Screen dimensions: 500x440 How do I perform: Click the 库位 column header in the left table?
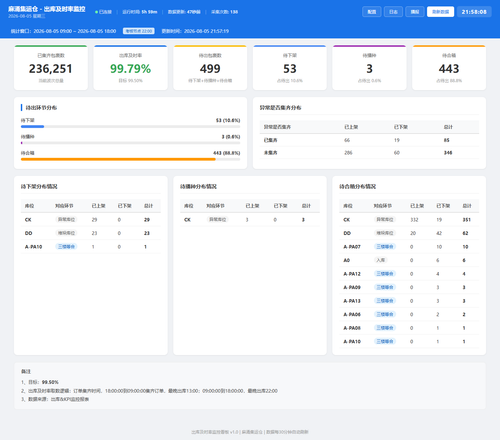click(x=29, y=206)
